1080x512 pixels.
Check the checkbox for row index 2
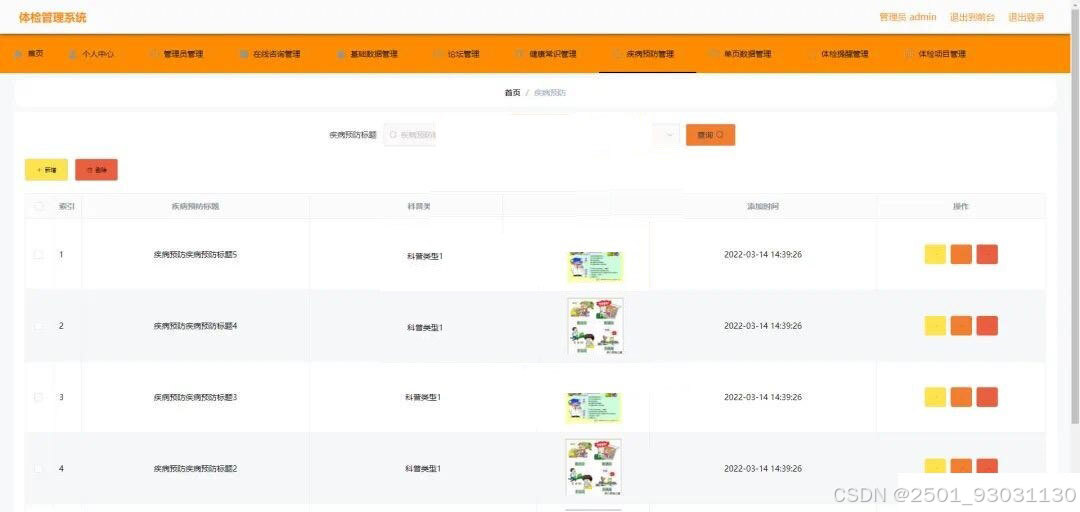[x=39, y=325]
